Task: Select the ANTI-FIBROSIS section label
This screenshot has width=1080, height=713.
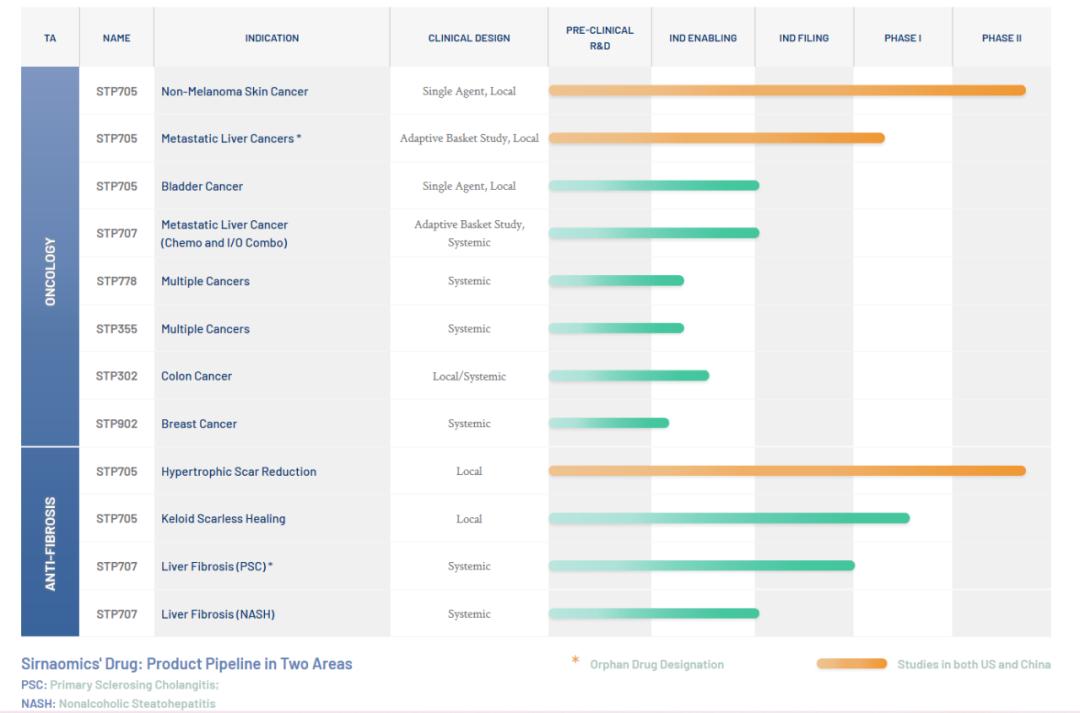Action: [50, 543]
